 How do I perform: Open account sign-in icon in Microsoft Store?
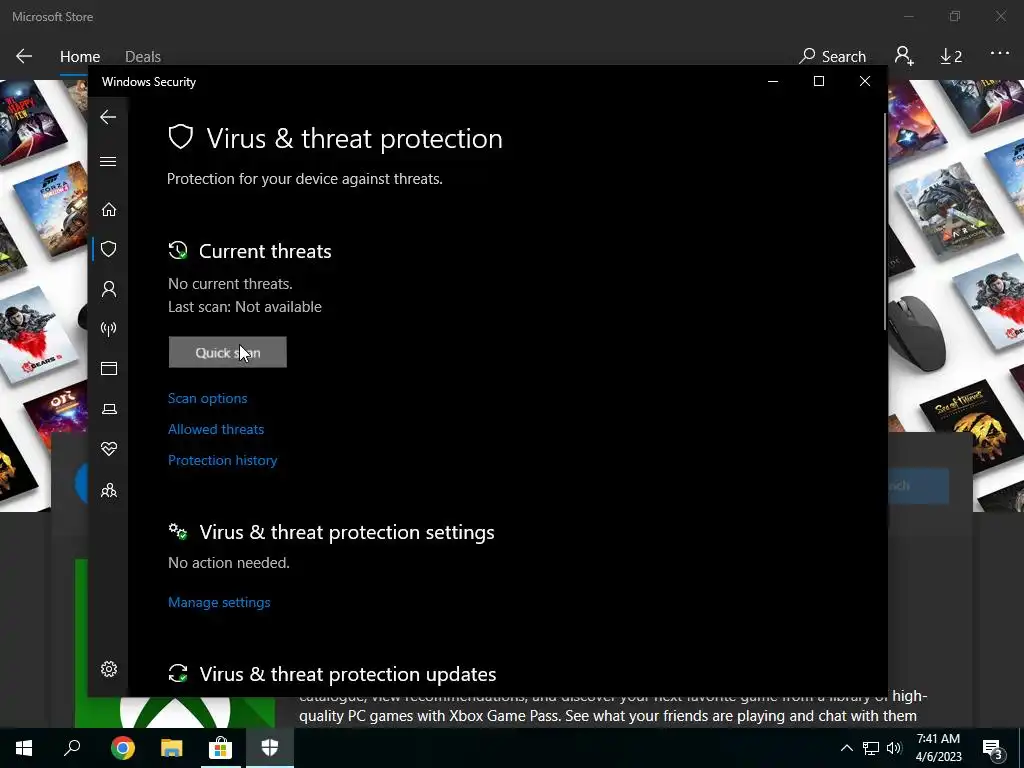[904, 56]
